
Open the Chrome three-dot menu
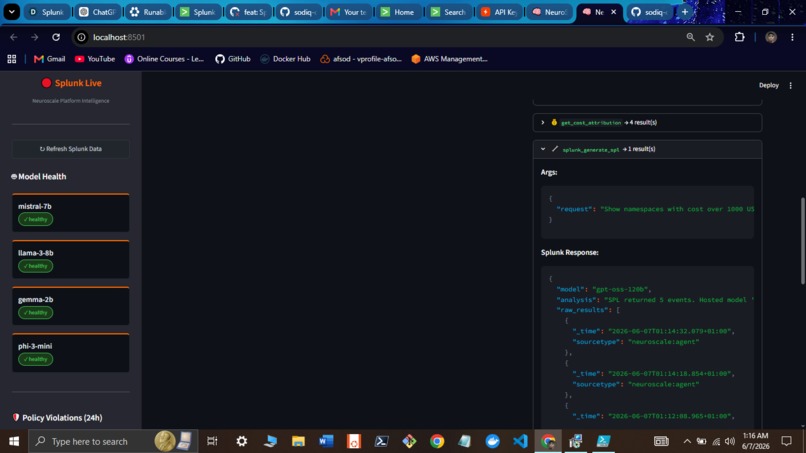point(792,37)
